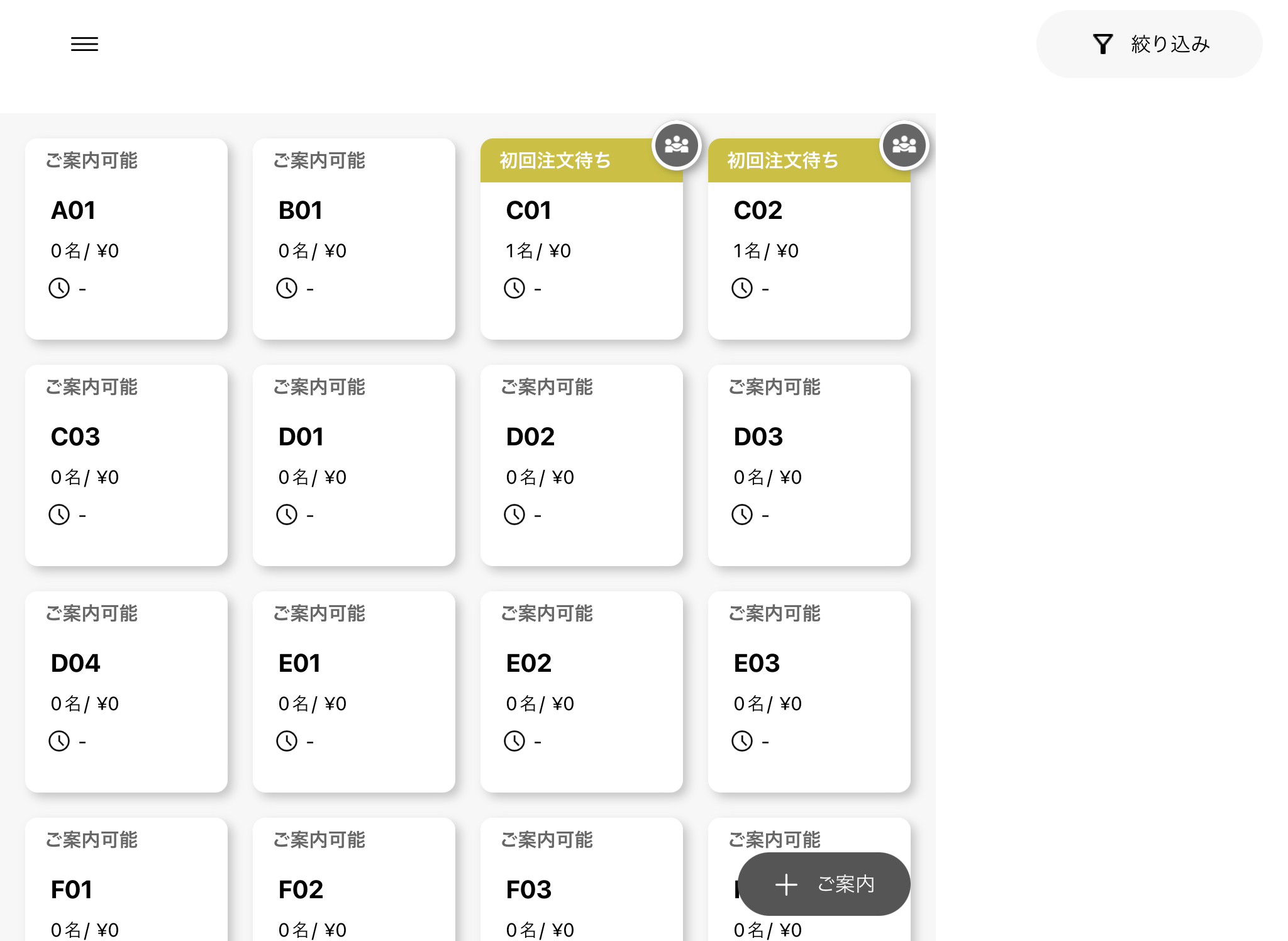Click the filter funnel icon
1288x941 pixels.
click(1102, 44)
